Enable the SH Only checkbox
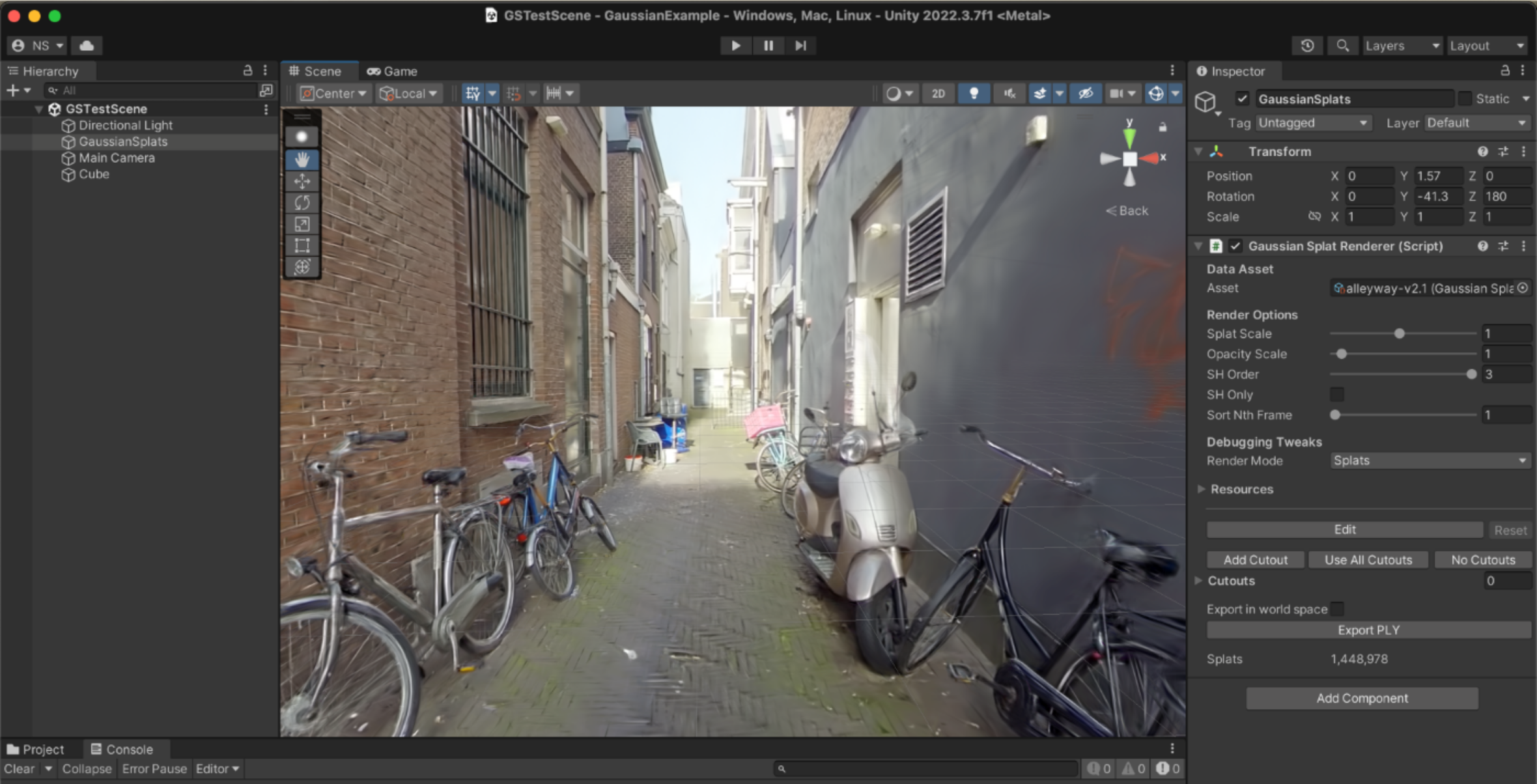 [1336, 394]
